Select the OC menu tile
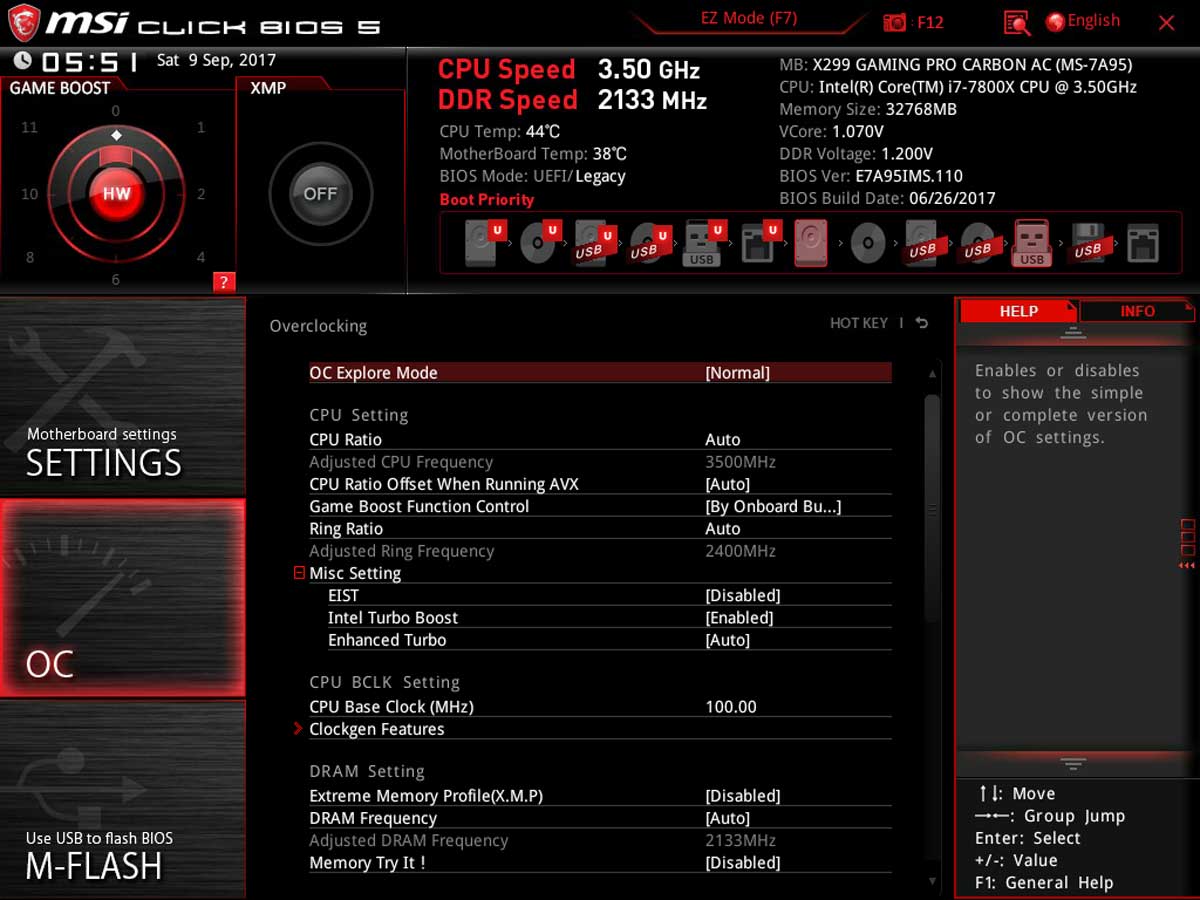1200x900 pixels. click(122, 598)
